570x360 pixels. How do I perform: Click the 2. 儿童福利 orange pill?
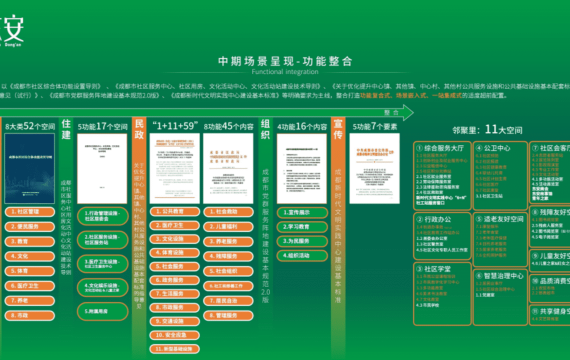pyautogui.click(x=228, y=227)
